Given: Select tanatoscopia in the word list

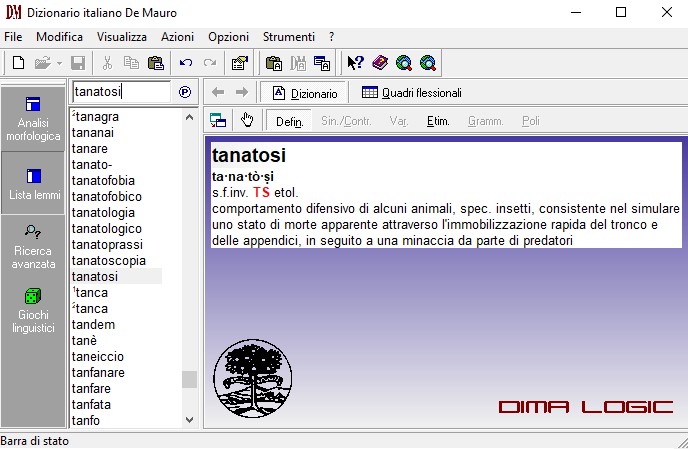Looking at the screenshot, I should pos(108,261).
